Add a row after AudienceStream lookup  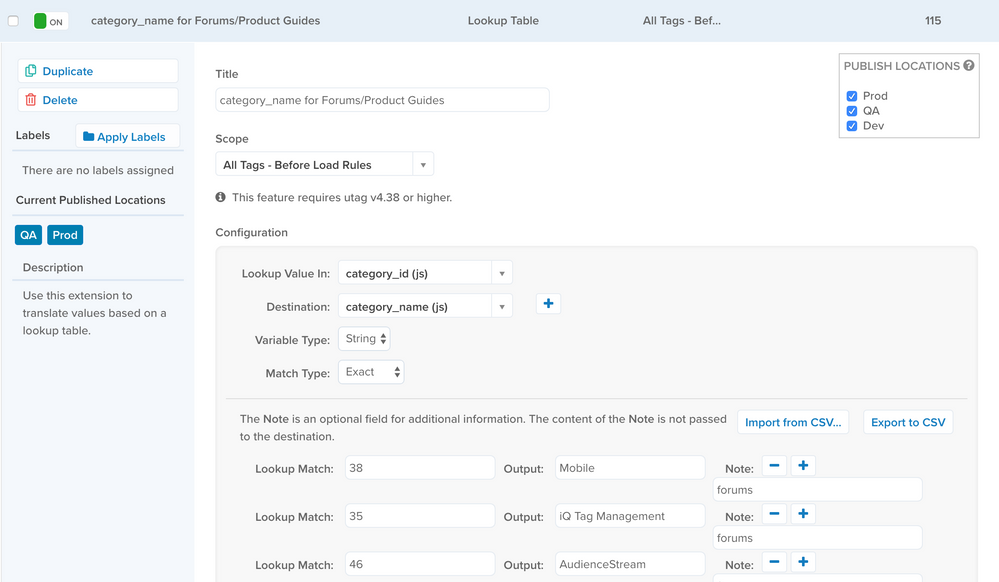pos(803,562)
